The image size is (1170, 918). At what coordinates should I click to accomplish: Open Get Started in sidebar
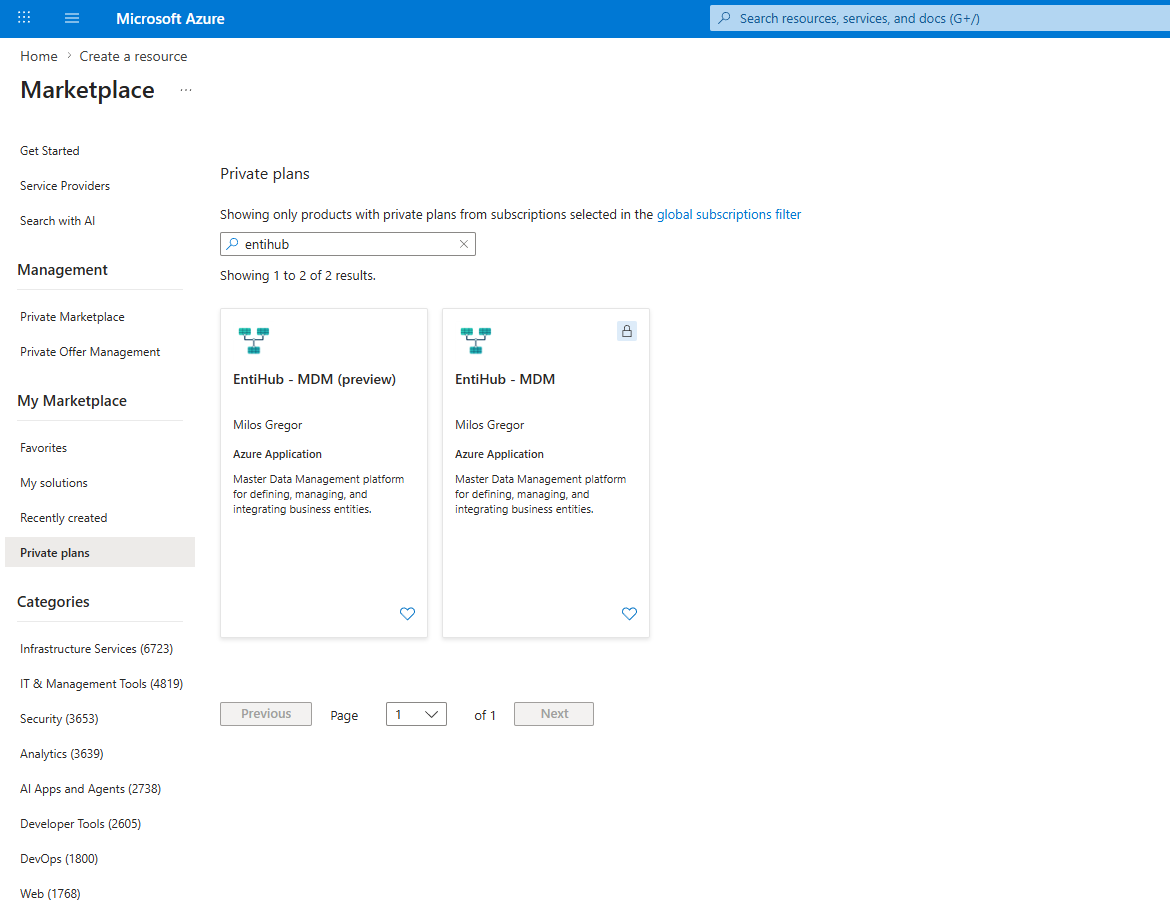click(50, 151)
